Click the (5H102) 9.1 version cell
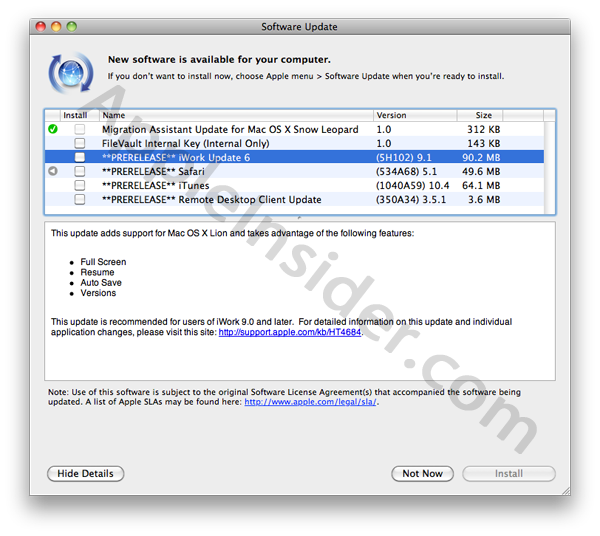 click(x=403, y=158)
